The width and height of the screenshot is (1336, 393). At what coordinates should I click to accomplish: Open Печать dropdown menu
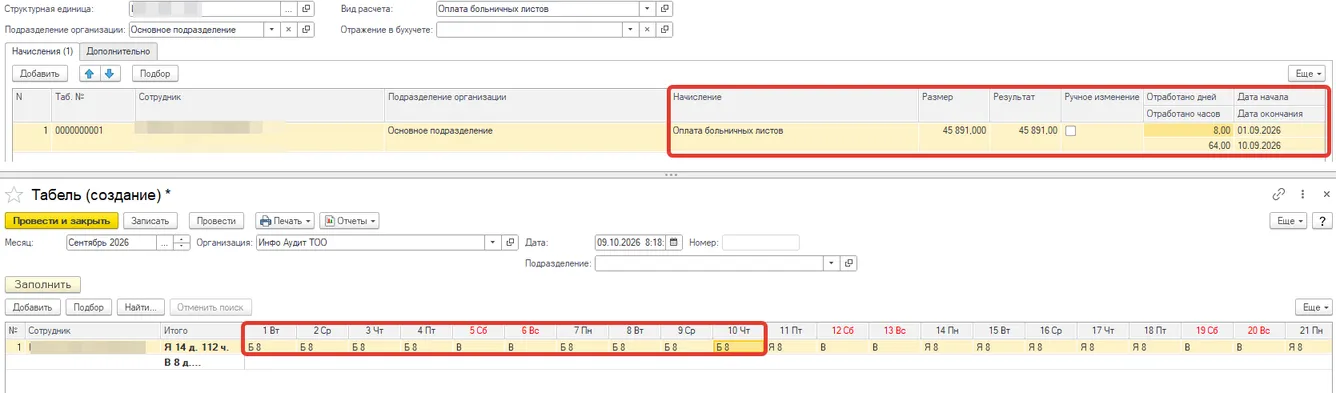(x=285, y=221)
